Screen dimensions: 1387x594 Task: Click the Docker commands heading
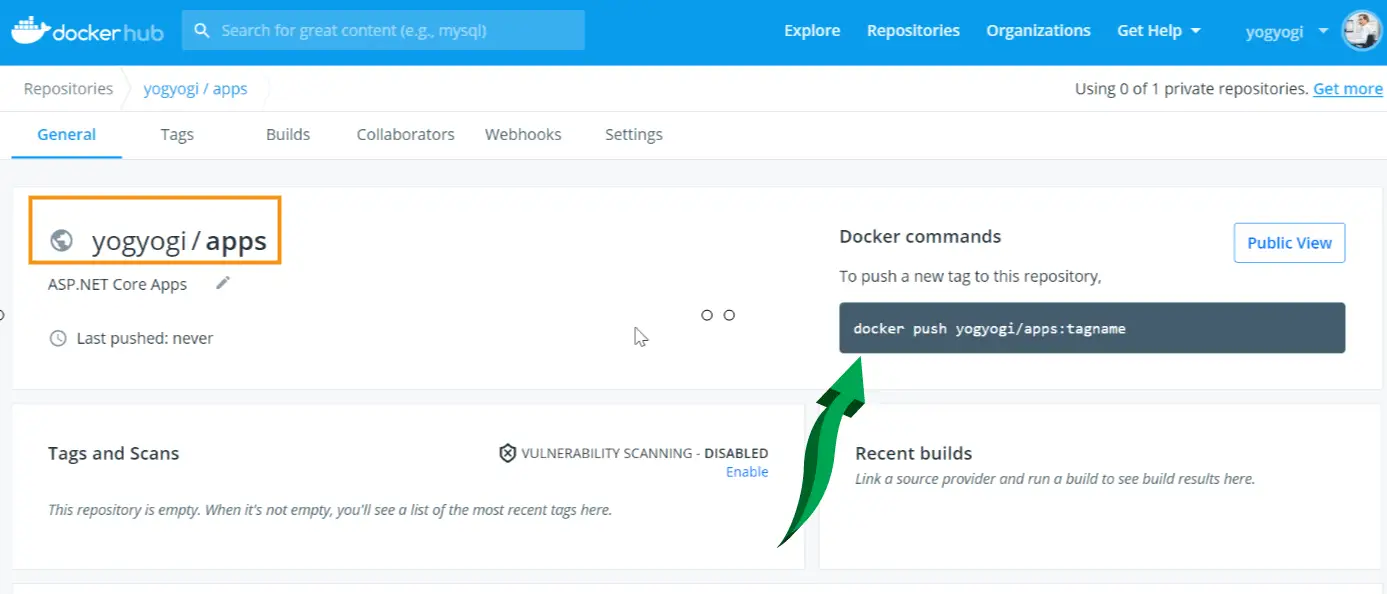[x=920, y=237]
